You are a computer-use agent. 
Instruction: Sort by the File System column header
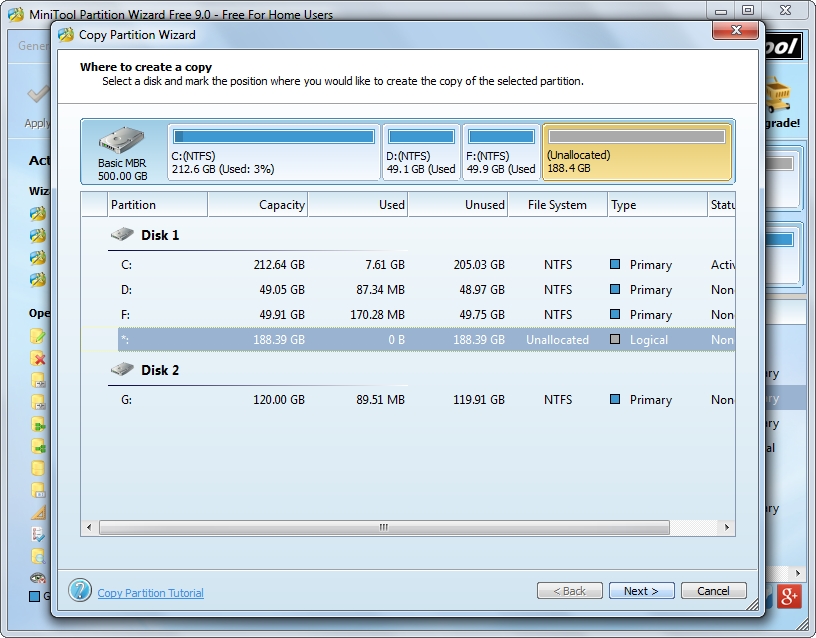(x=558, y=205)
